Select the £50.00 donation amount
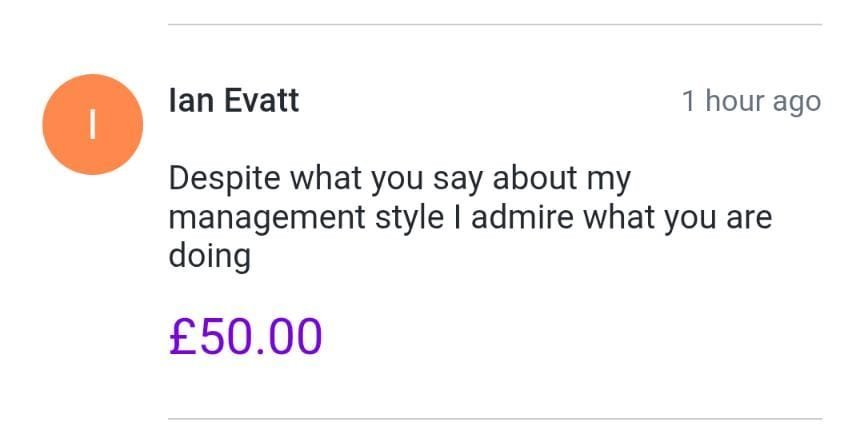Screen dimensions: 864x435 click(245, 336)
